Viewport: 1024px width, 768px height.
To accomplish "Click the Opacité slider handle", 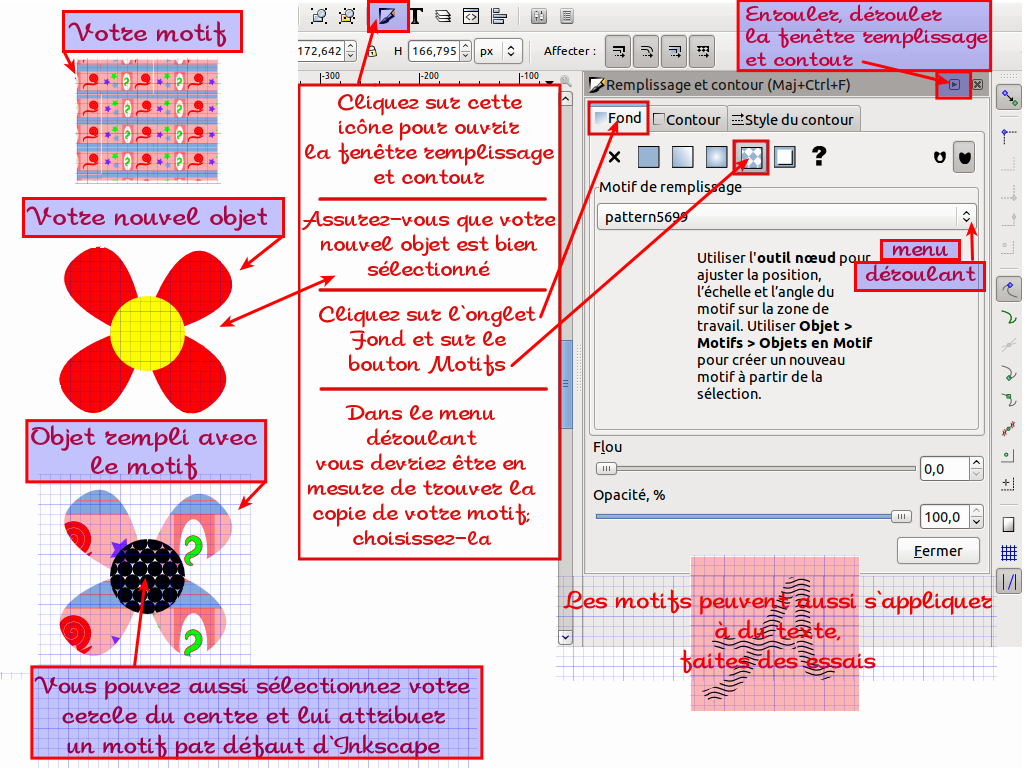I will pos(901,517).
